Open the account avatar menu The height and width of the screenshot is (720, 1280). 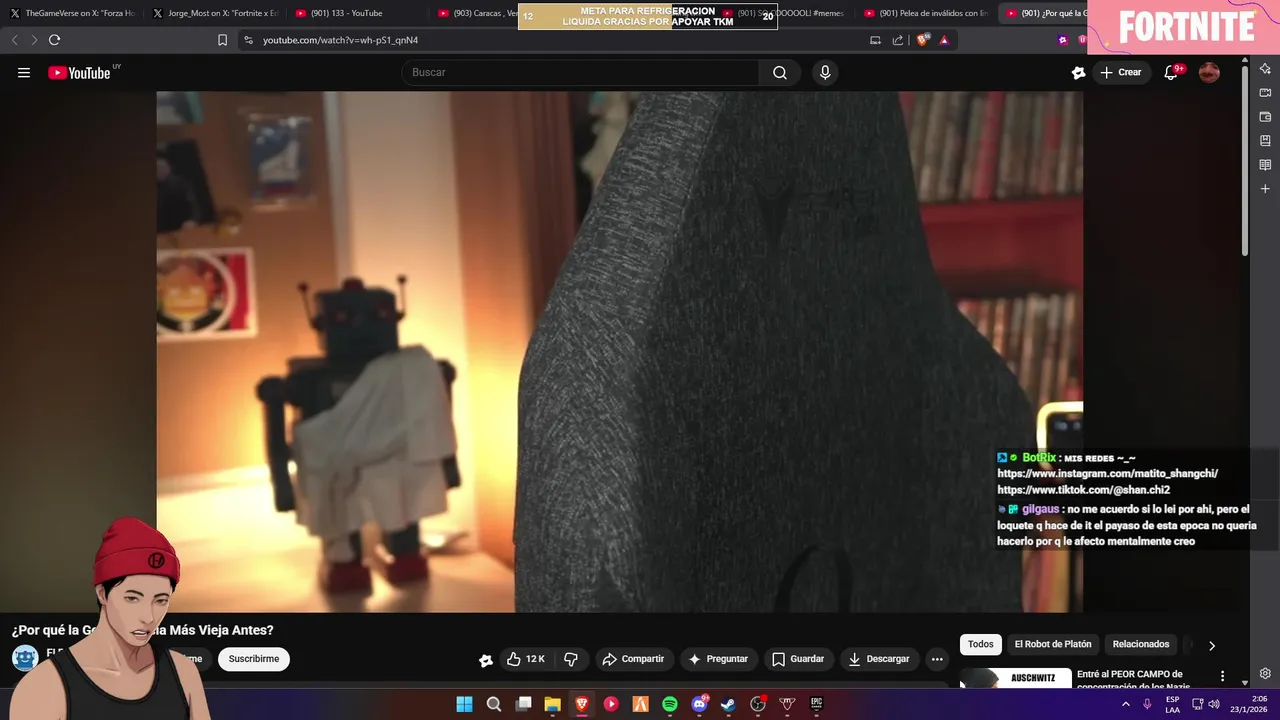pos(1209,72)
